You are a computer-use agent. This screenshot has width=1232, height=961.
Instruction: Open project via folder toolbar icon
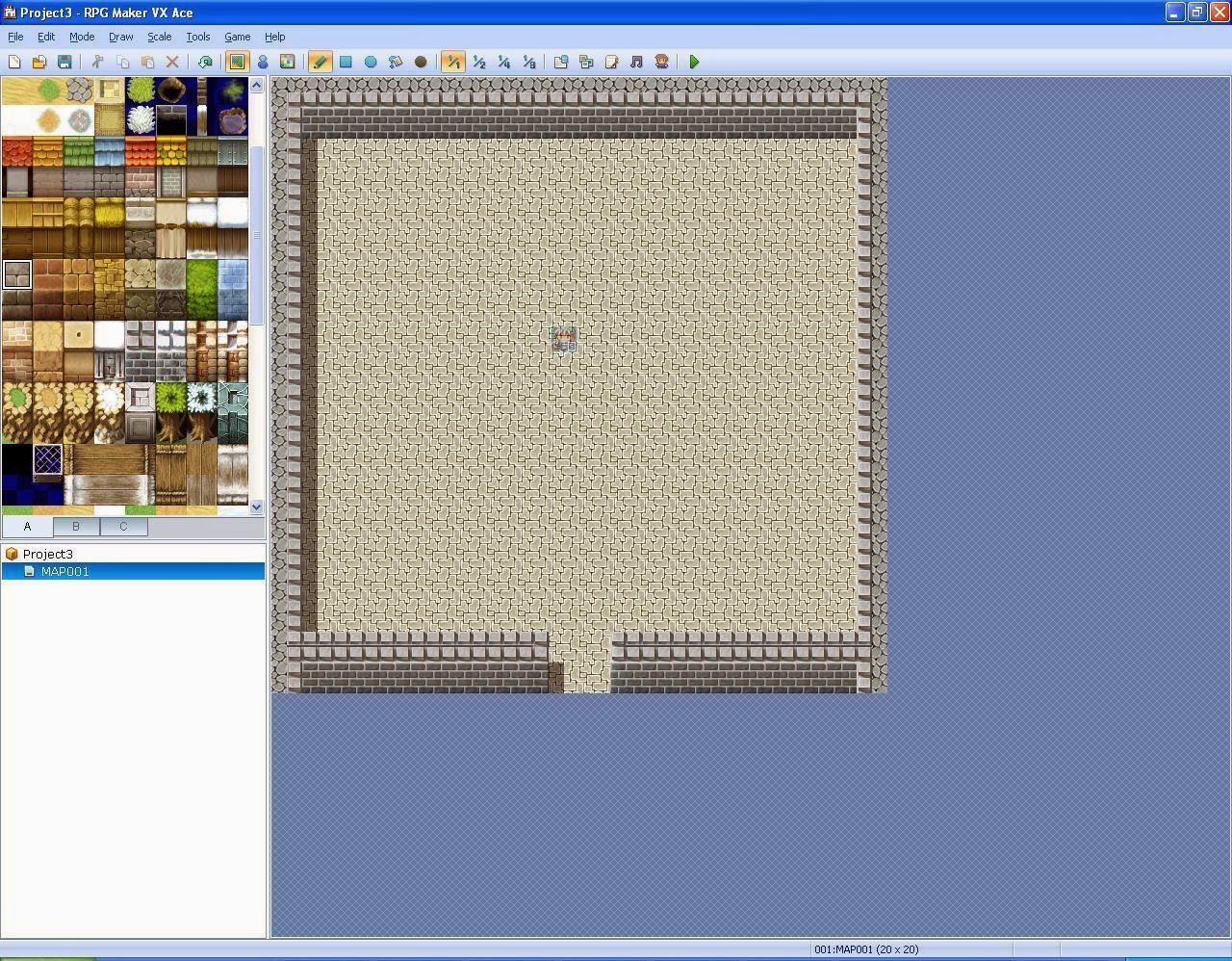click(x=39, y=62)
